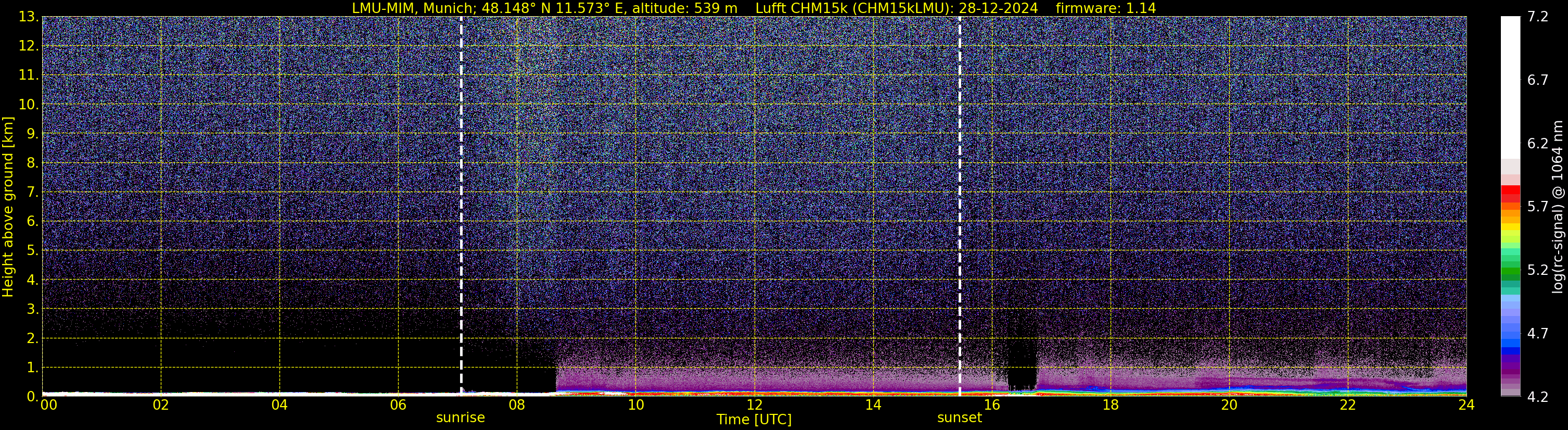Click the time axis tick label 24
The image size is (1568, 430).
1467,405
